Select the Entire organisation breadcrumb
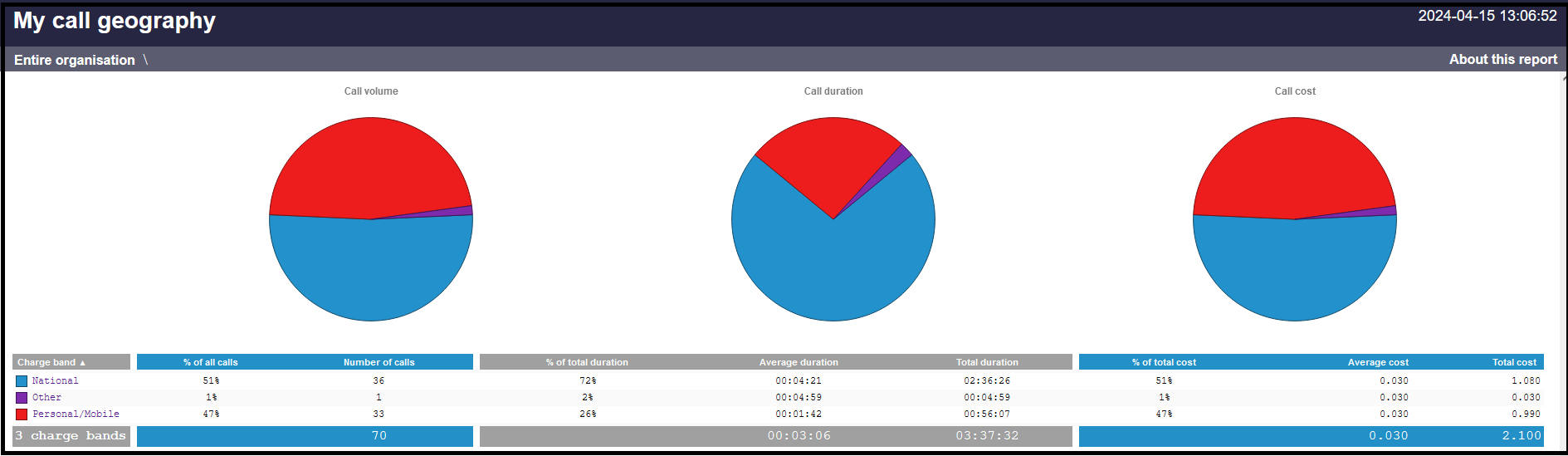The image size is (1568, 456). [x=75, y=60]
